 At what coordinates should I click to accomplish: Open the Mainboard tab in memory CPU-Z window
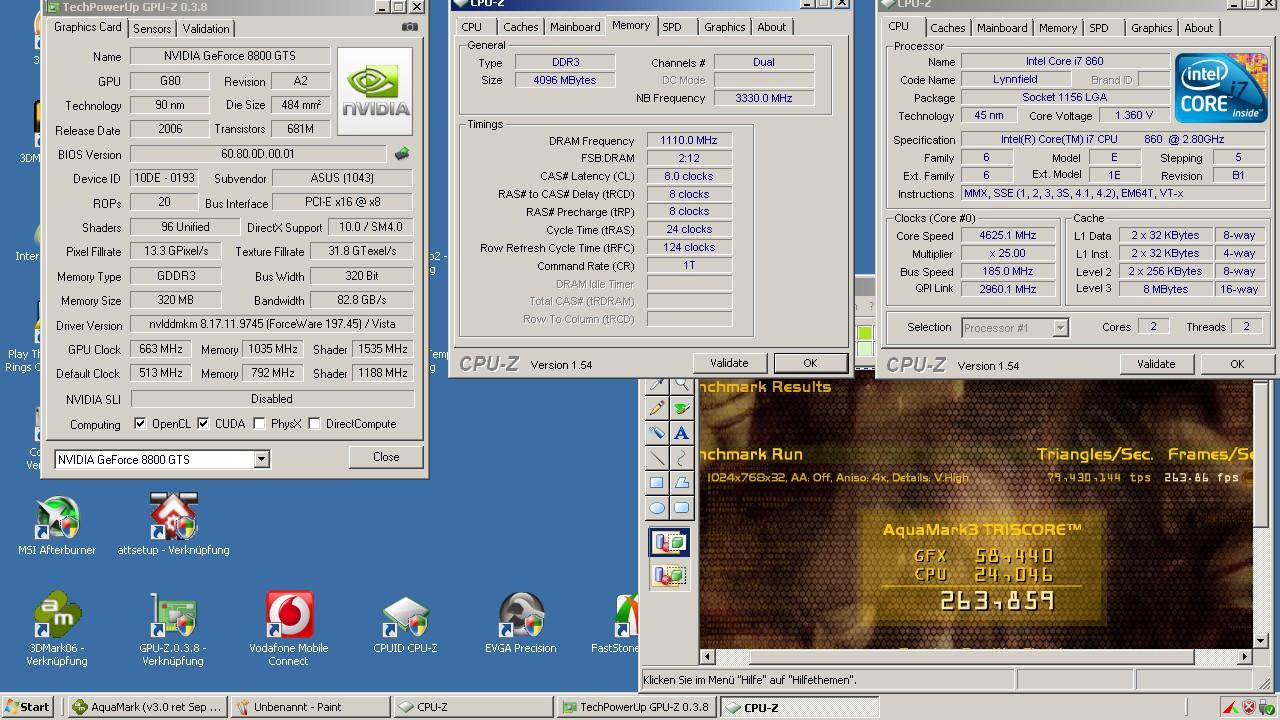click(x=576, y=27)
